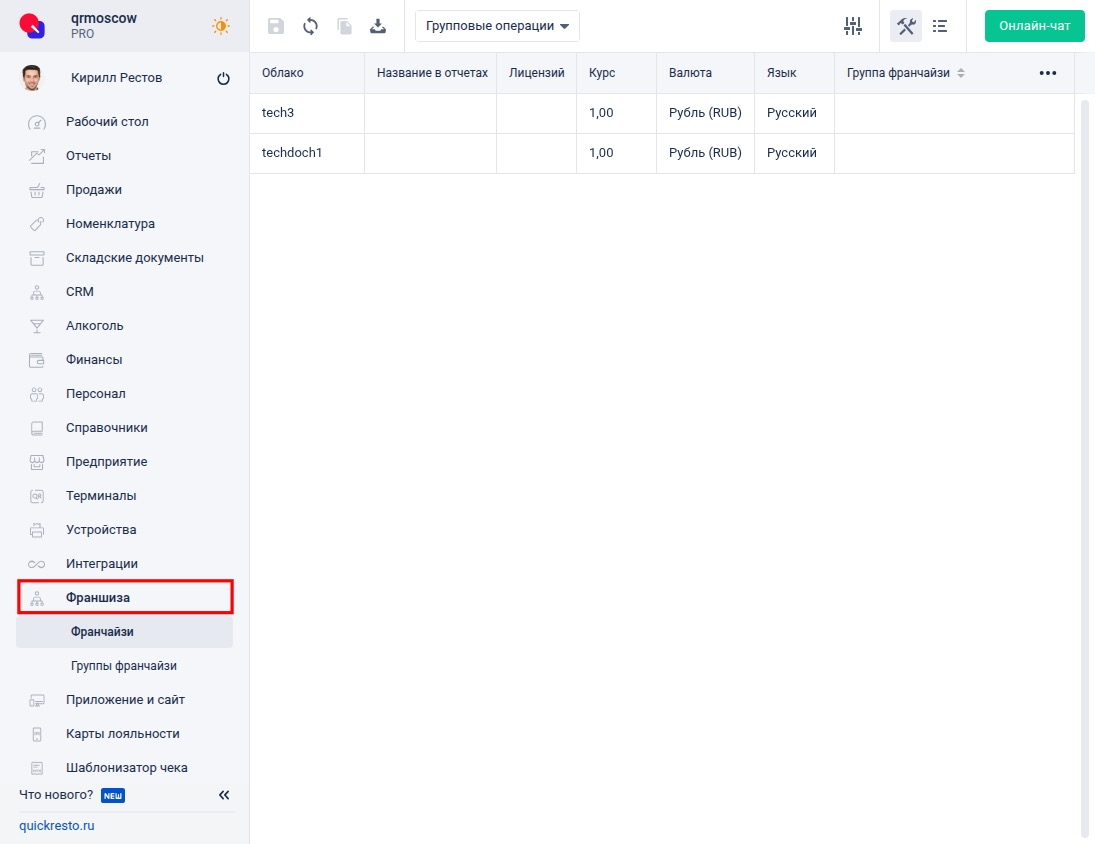This screenshot has width=1095, height=844.
Task: Open the Групповые операции dropdown
Action: 497,26
